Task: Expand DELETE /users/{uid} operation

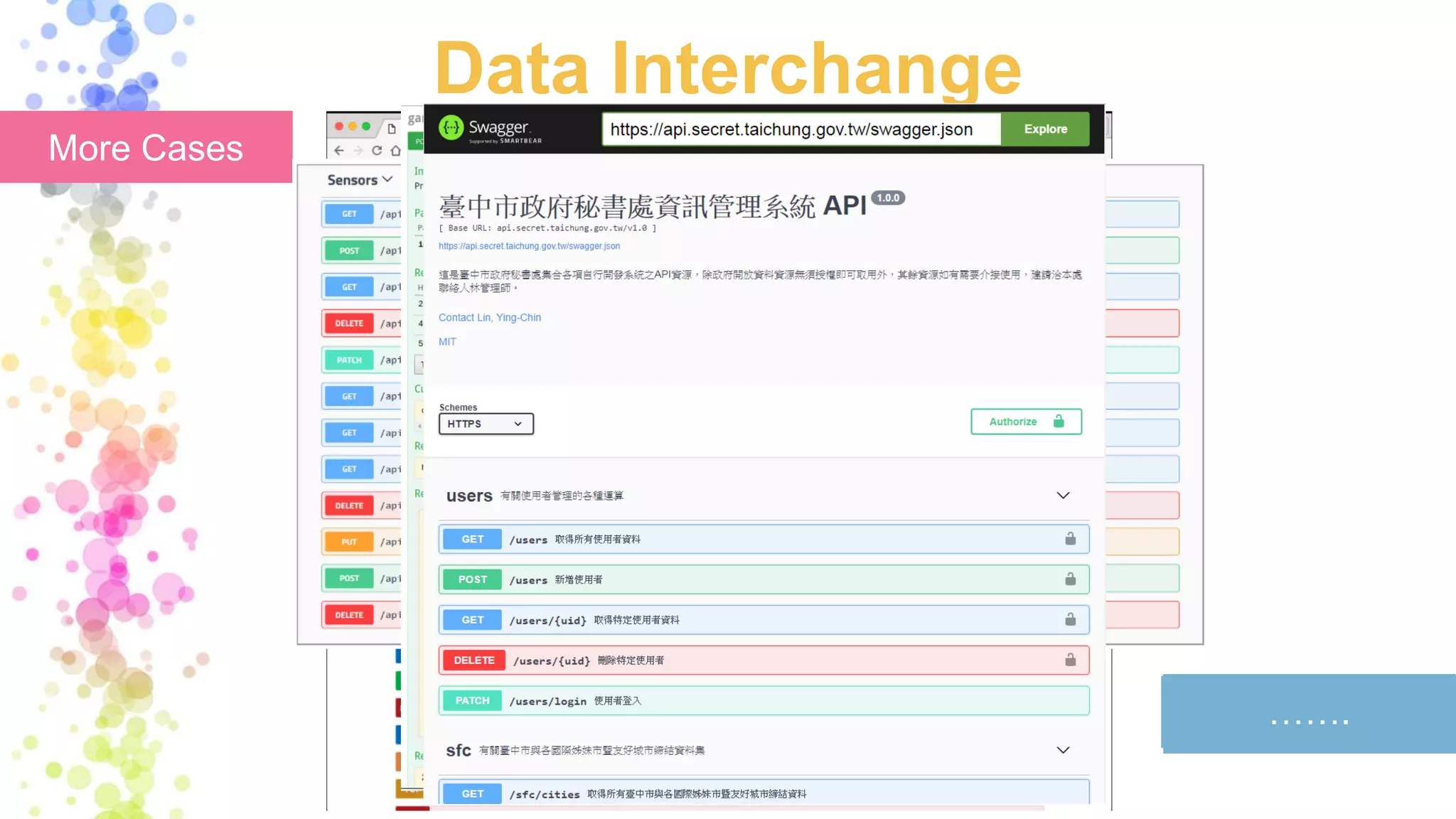Action: coord(764,660)
